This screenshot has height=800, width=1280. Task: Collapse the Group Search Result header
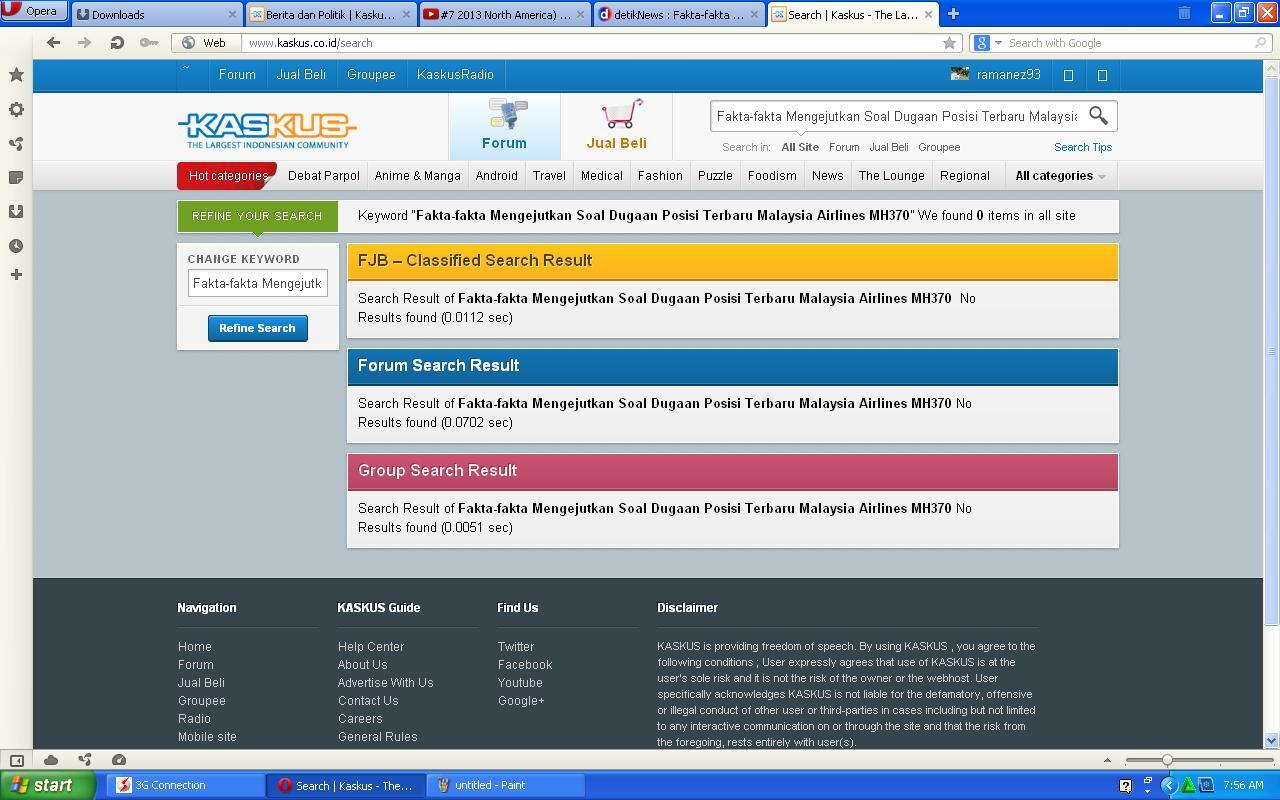click(x=732, y=471)
